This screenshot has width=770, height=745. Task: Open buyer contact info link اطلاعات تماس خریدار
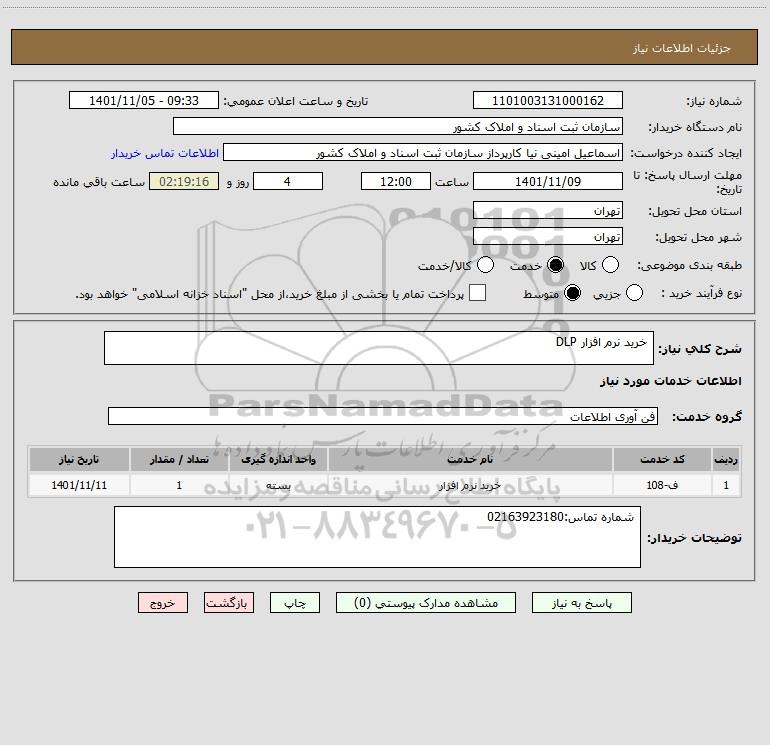click(165, 153)
